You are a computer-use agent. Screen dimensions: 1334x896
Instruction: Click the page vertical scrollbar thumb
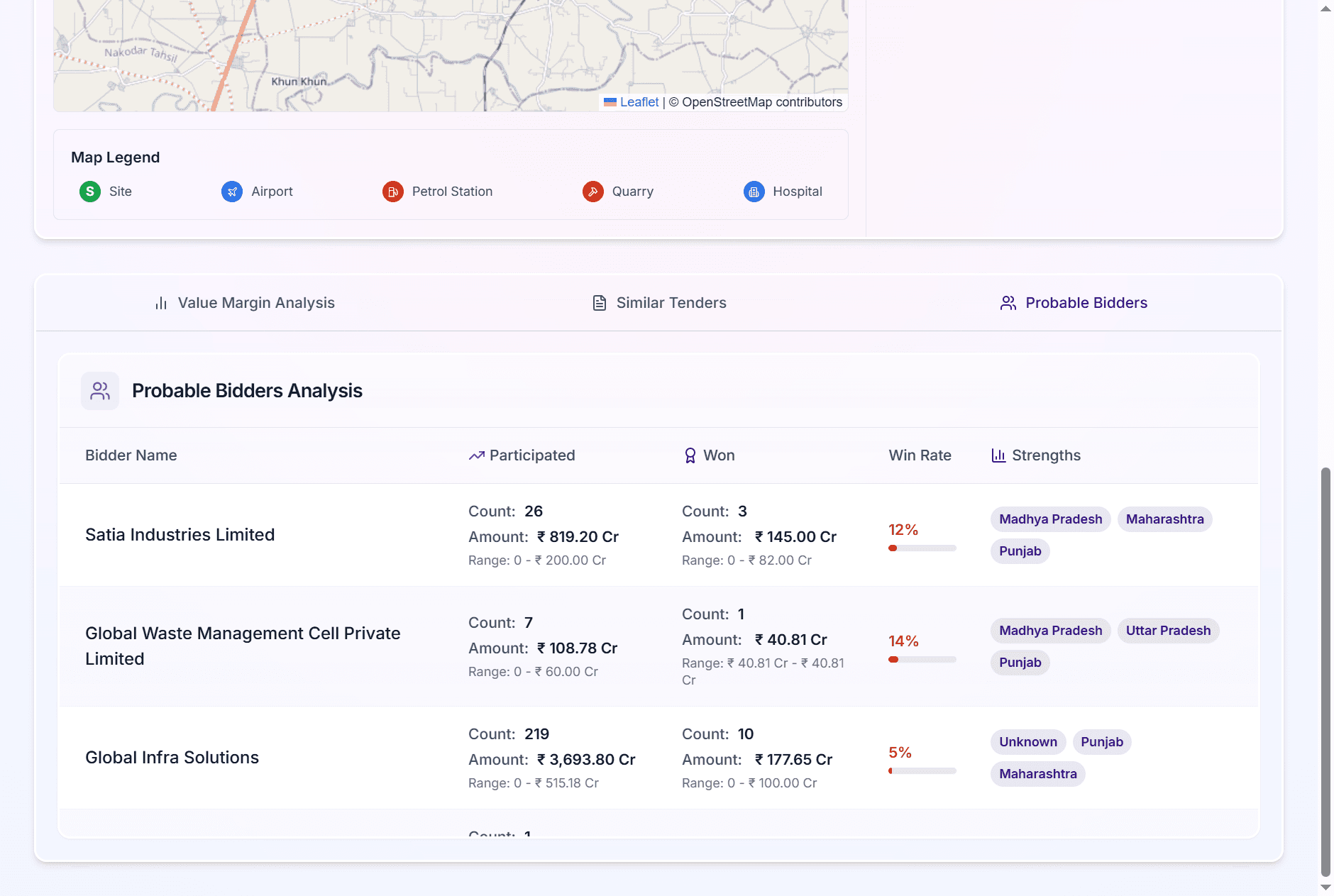pyautogui.click(x=1325, y=672)
